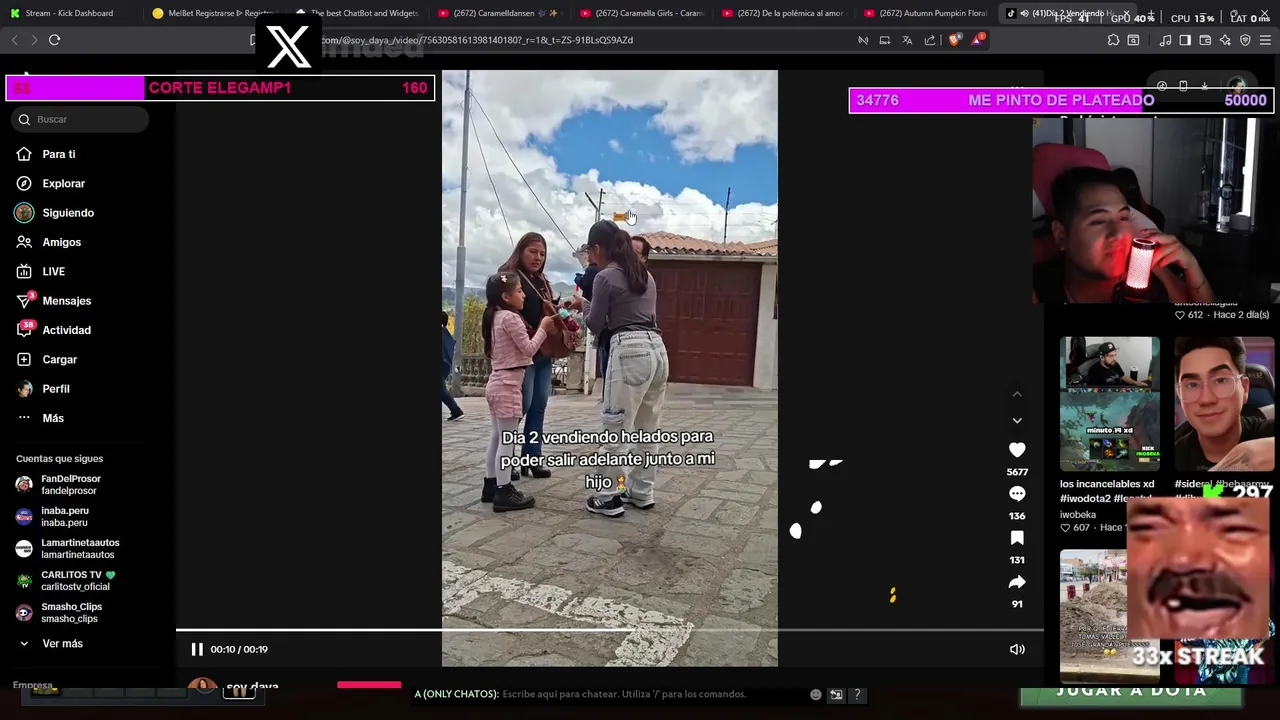Open browser extensions puzzle icon

coord(1113,40)
